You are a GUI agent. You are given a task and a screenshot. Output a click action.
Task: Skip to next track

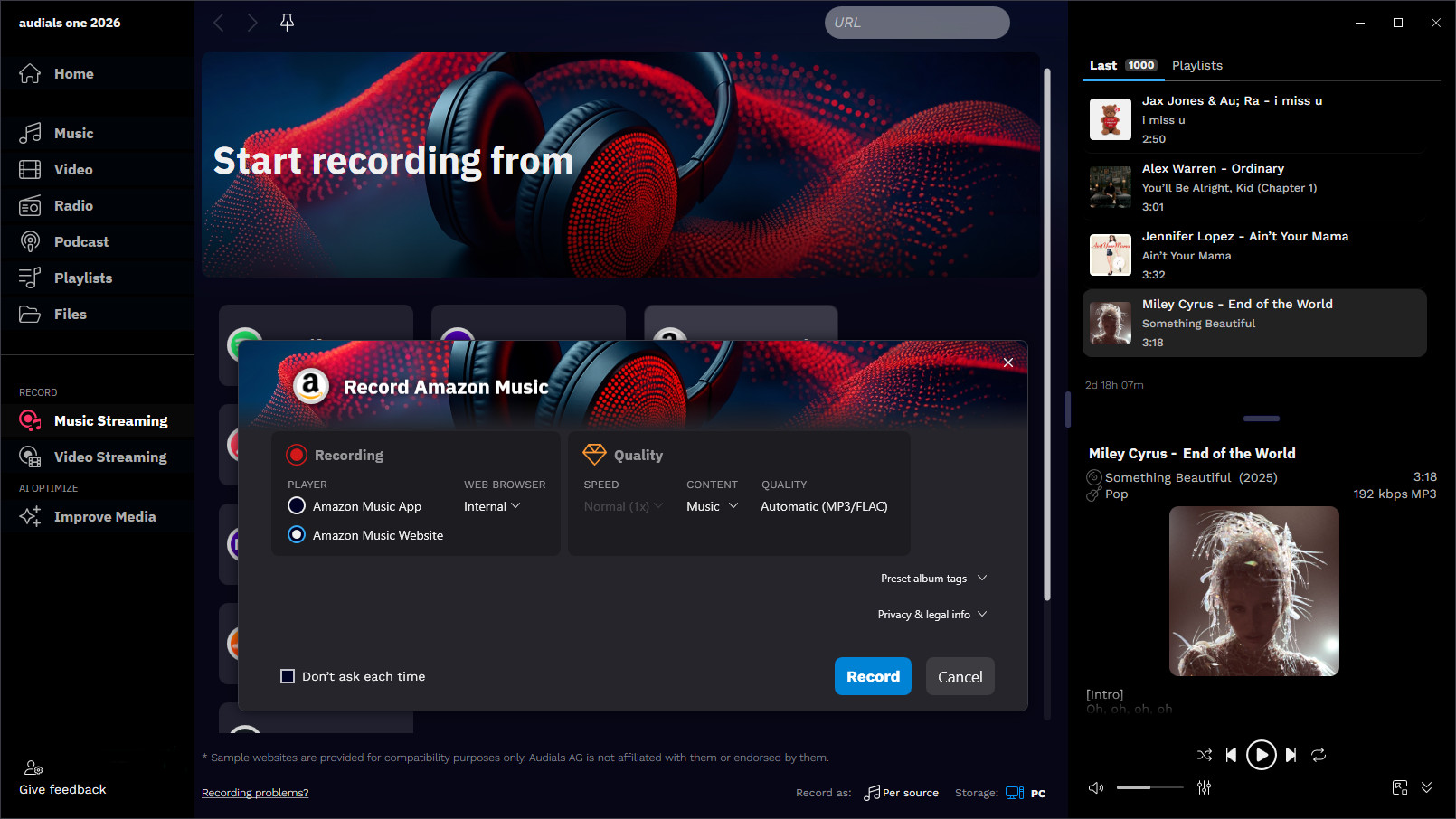click(x=1291, y=754)
